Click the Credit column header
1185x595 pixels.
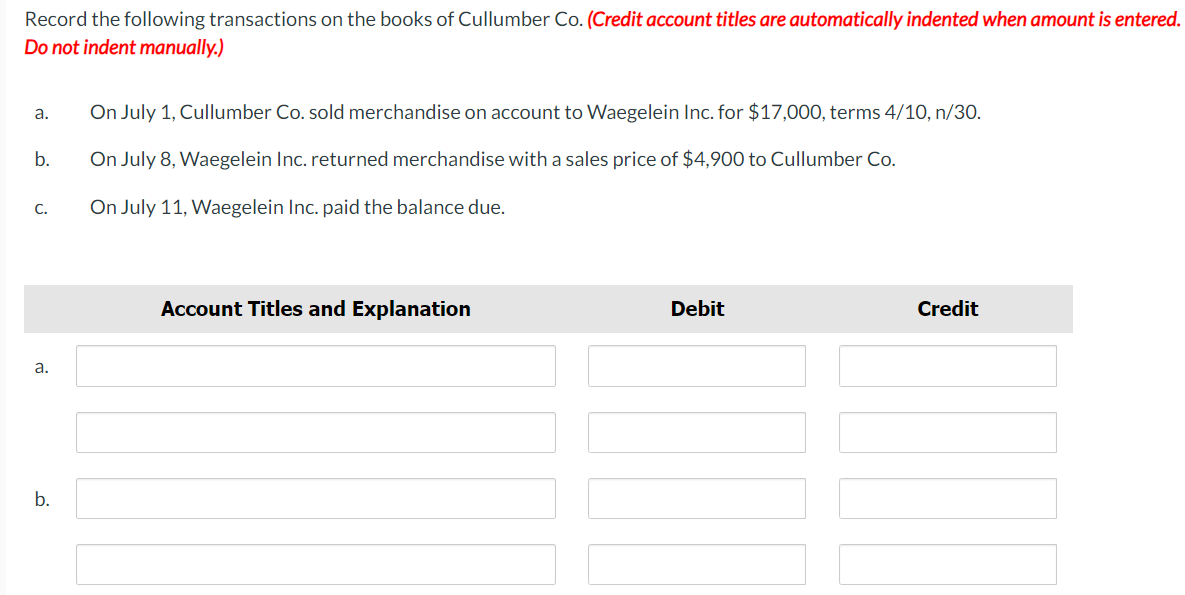(947, 309)
